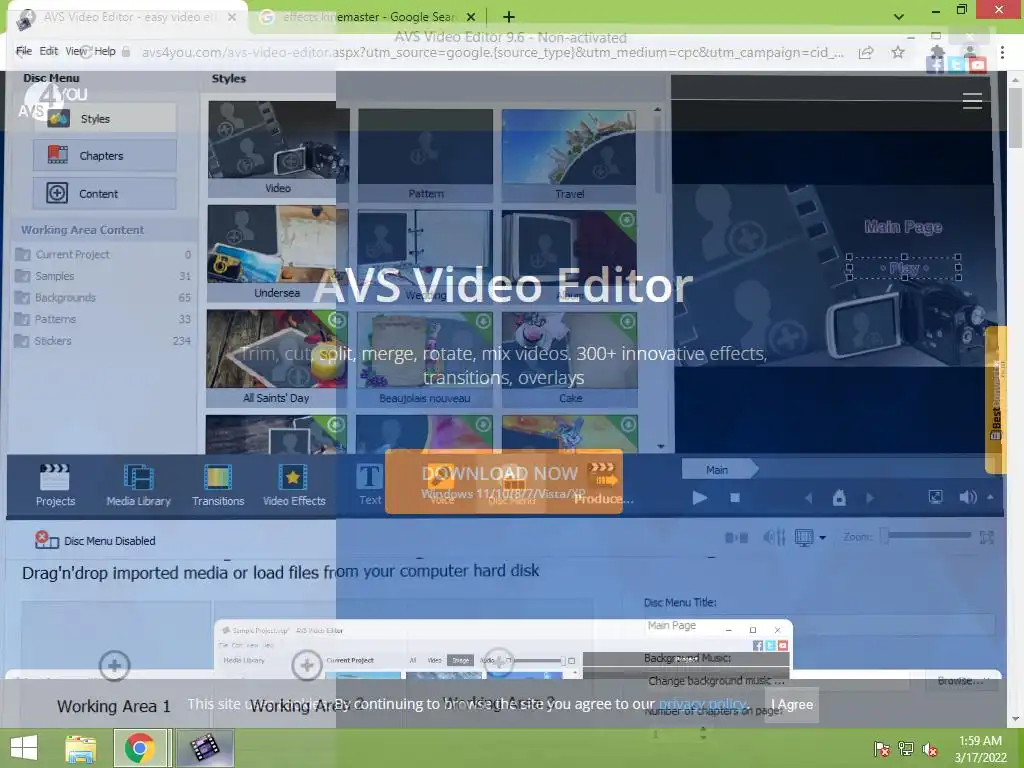Click the display aspect monitor icon

(x=804, y=537)
